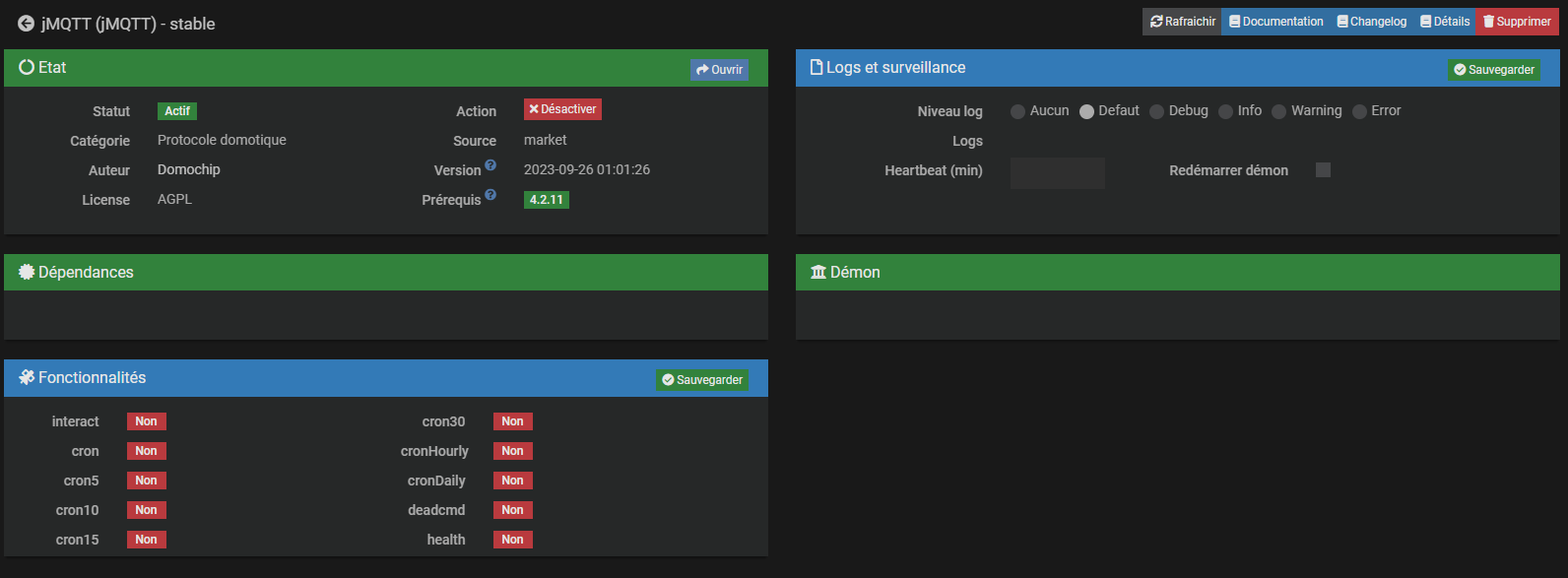Save the Fonctionnalités settings
Screen dimensions: 1568x578
coord(702,380)
